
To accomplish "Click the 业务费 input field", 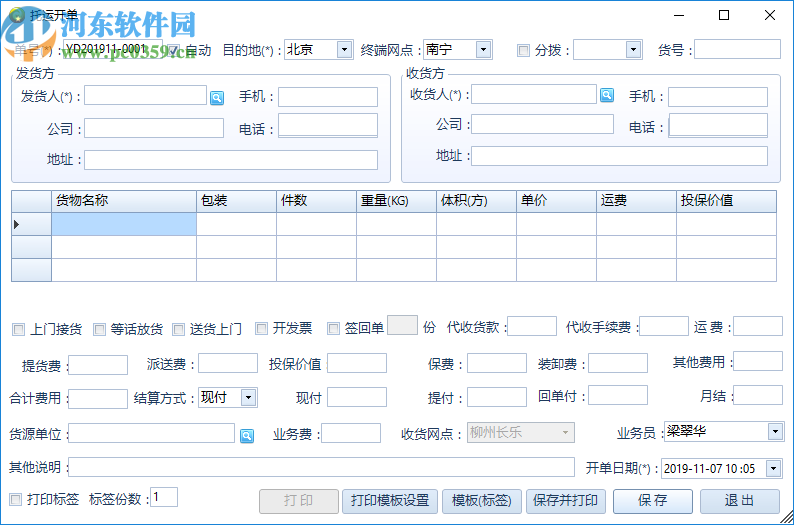I will click(351, 433).
